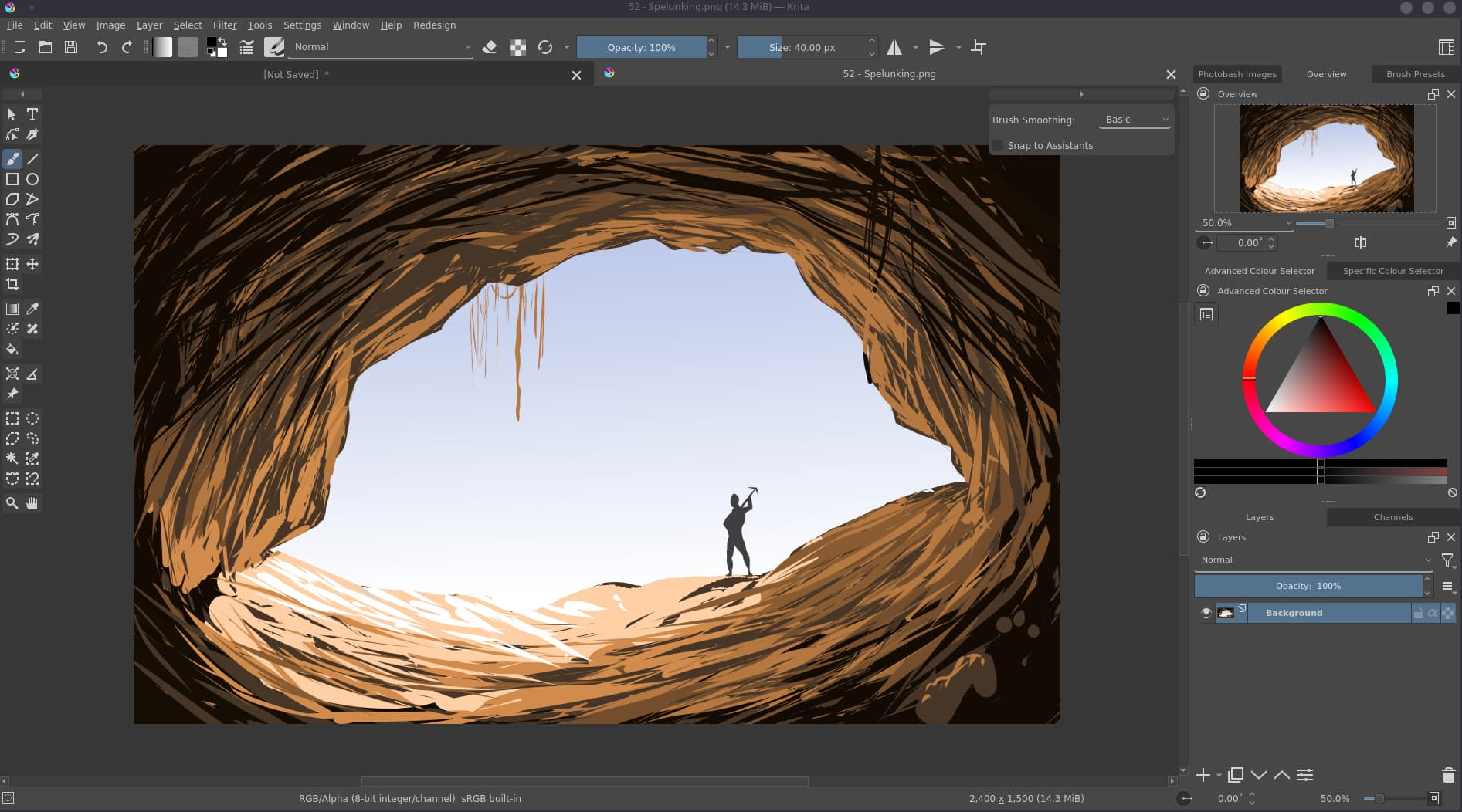Viewport: 1462px width, 812px height.
Task: Select the Crop tool
Action: click(12, 284)
